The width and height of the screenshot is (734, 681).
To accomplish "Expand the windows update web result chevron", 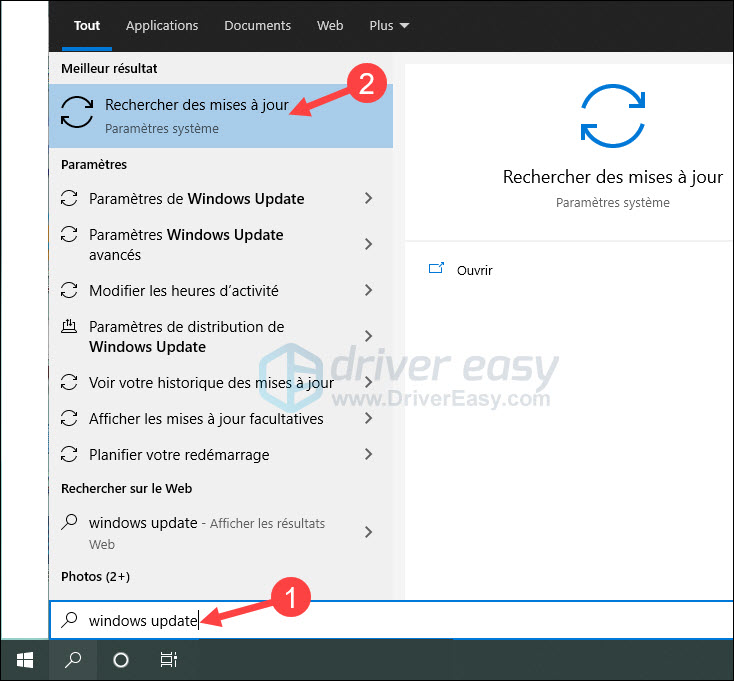I will click(x=368, y=532).
